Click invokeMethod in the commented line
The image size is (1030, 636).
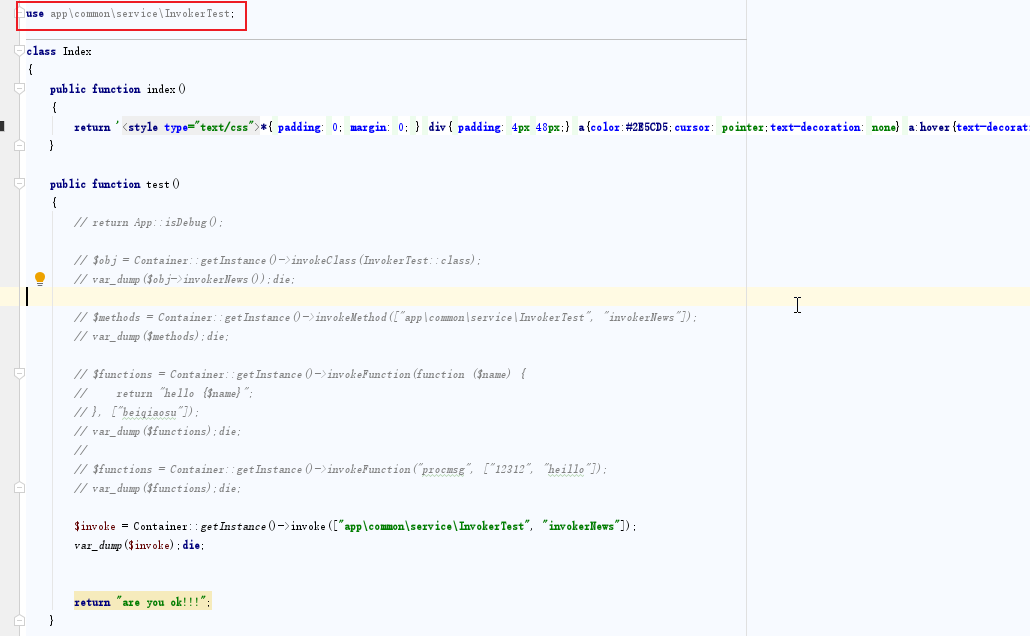(350, 318)
